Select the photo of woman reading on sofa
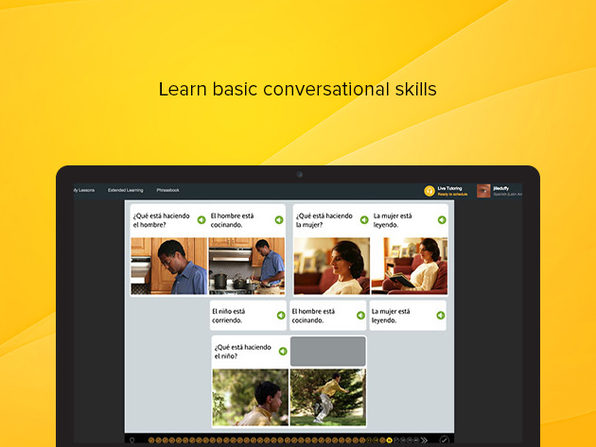The width and height of the screenshot is (596, 447). coord(409,266)
